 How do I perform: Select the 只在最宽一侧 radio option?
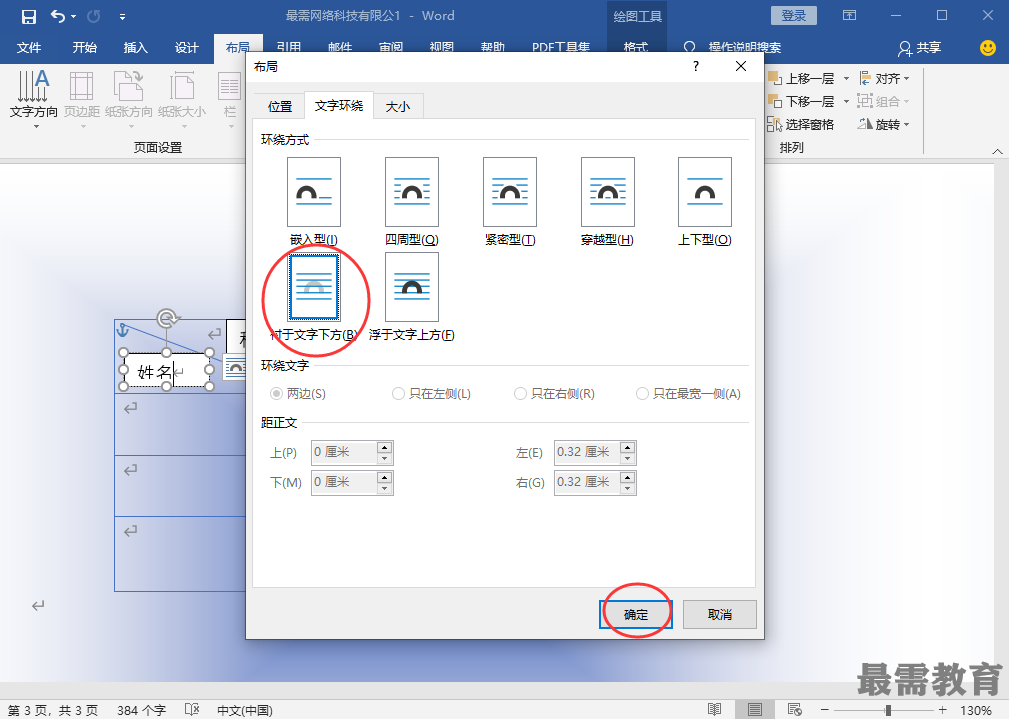689,393
